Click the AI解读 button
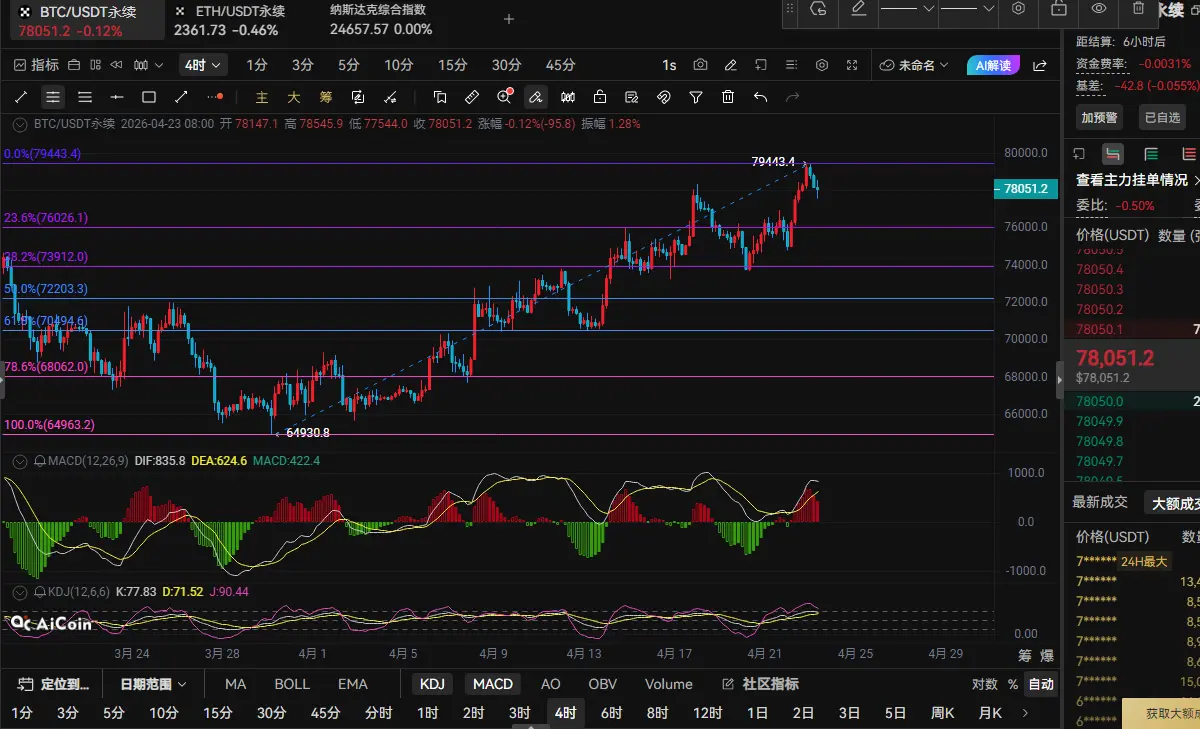 tap(996, 65)
